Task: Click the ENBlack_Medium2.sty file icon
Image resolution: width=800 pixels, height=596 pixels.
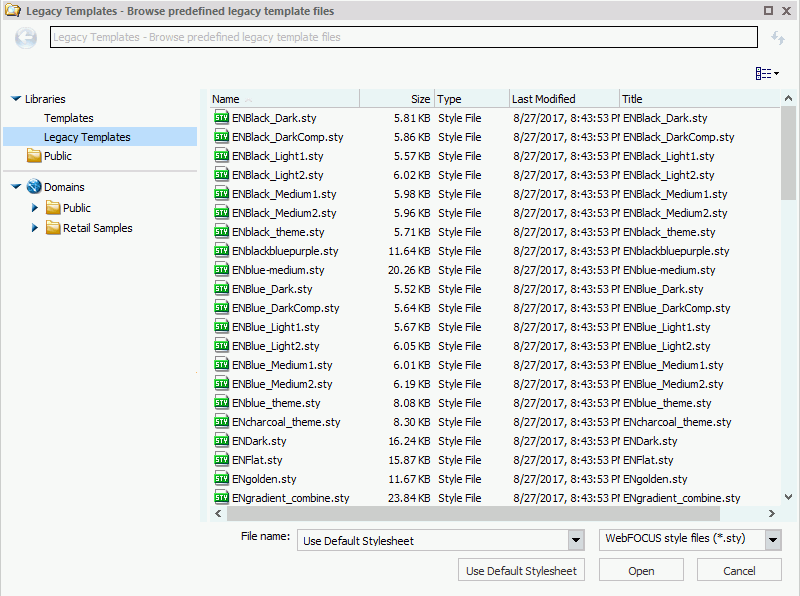Action: (x=221, y=213)
